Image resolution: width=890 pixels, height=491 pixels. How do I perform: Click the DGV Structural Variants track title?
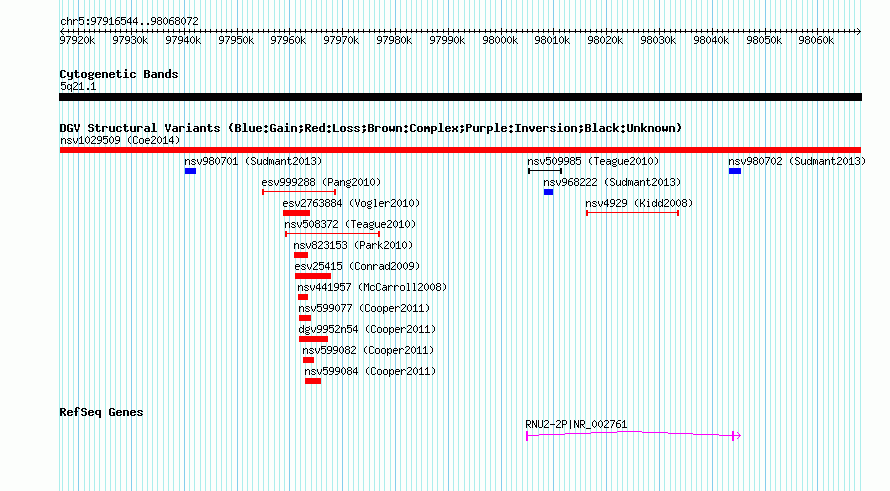coord(371,128)
